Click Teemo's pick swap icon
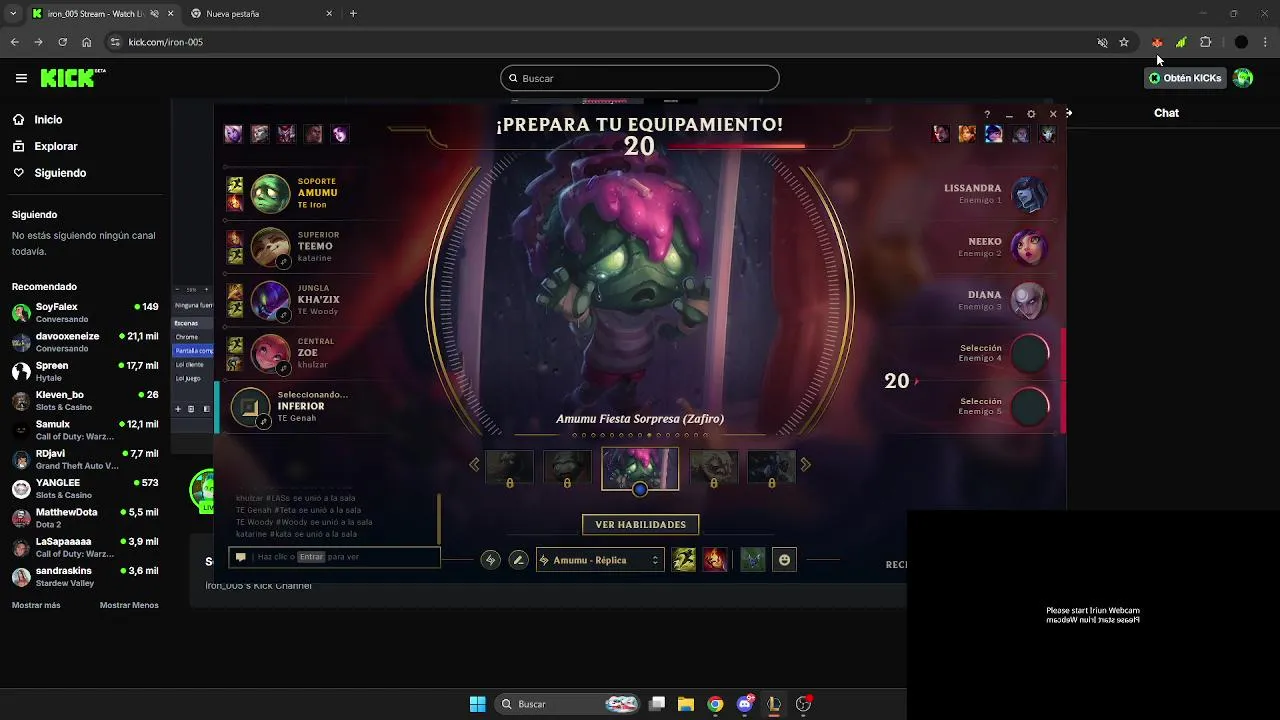This screenshot has width=1280, height=720. 284,262
